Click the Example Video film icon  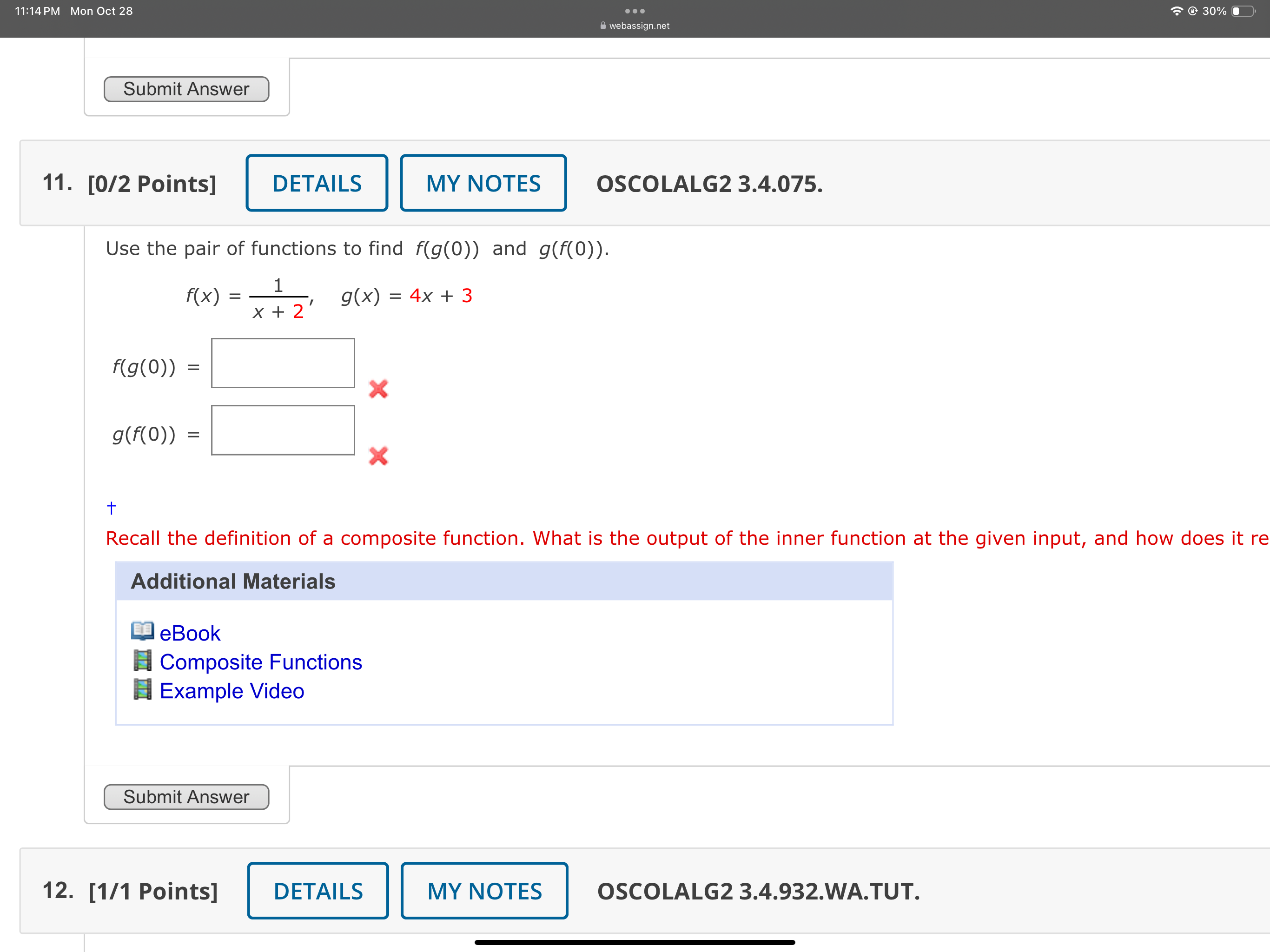[142, 689]
